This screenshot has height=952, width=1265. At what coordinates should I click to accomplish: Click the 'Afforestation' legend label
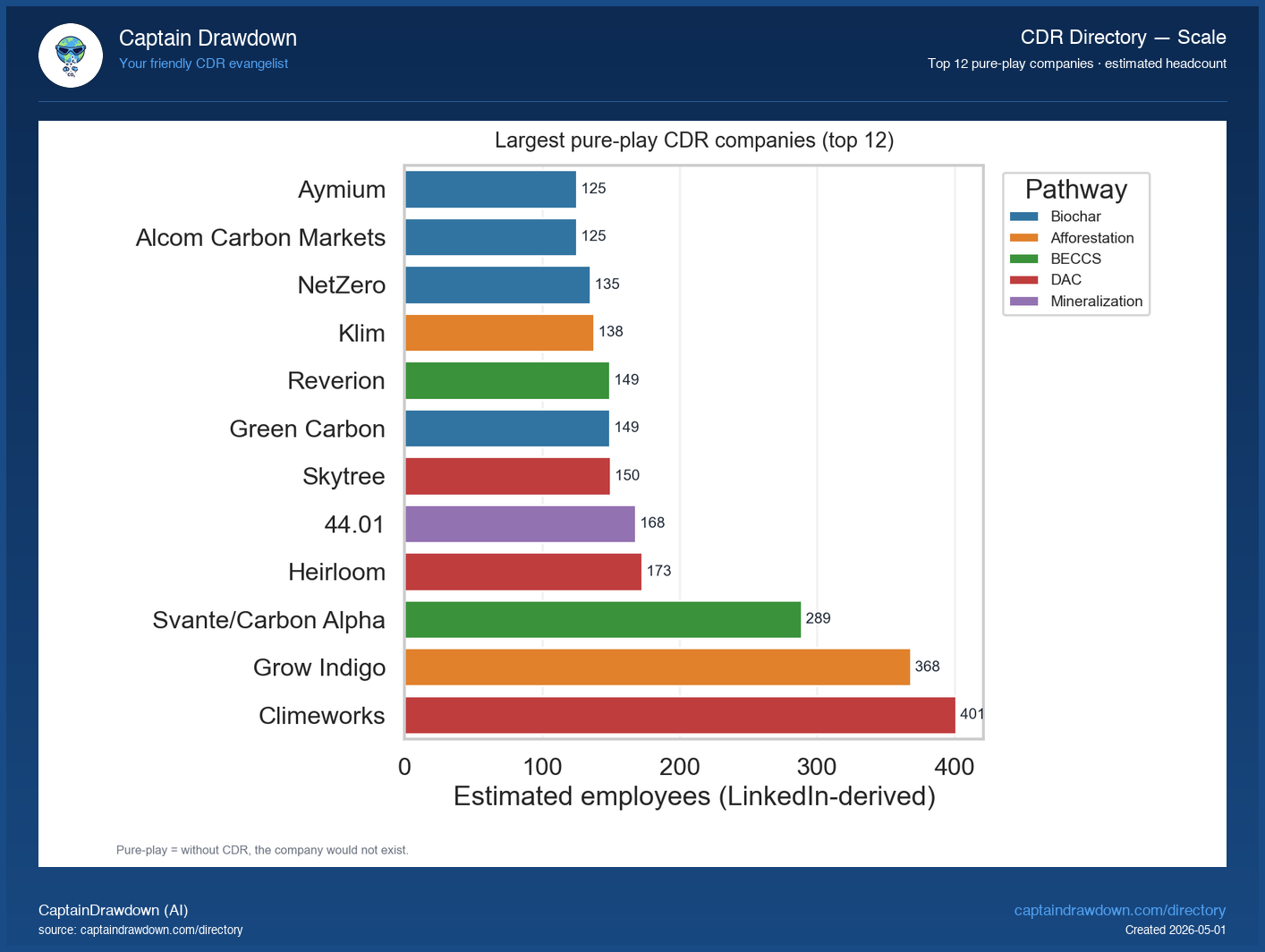[1091, 238]
